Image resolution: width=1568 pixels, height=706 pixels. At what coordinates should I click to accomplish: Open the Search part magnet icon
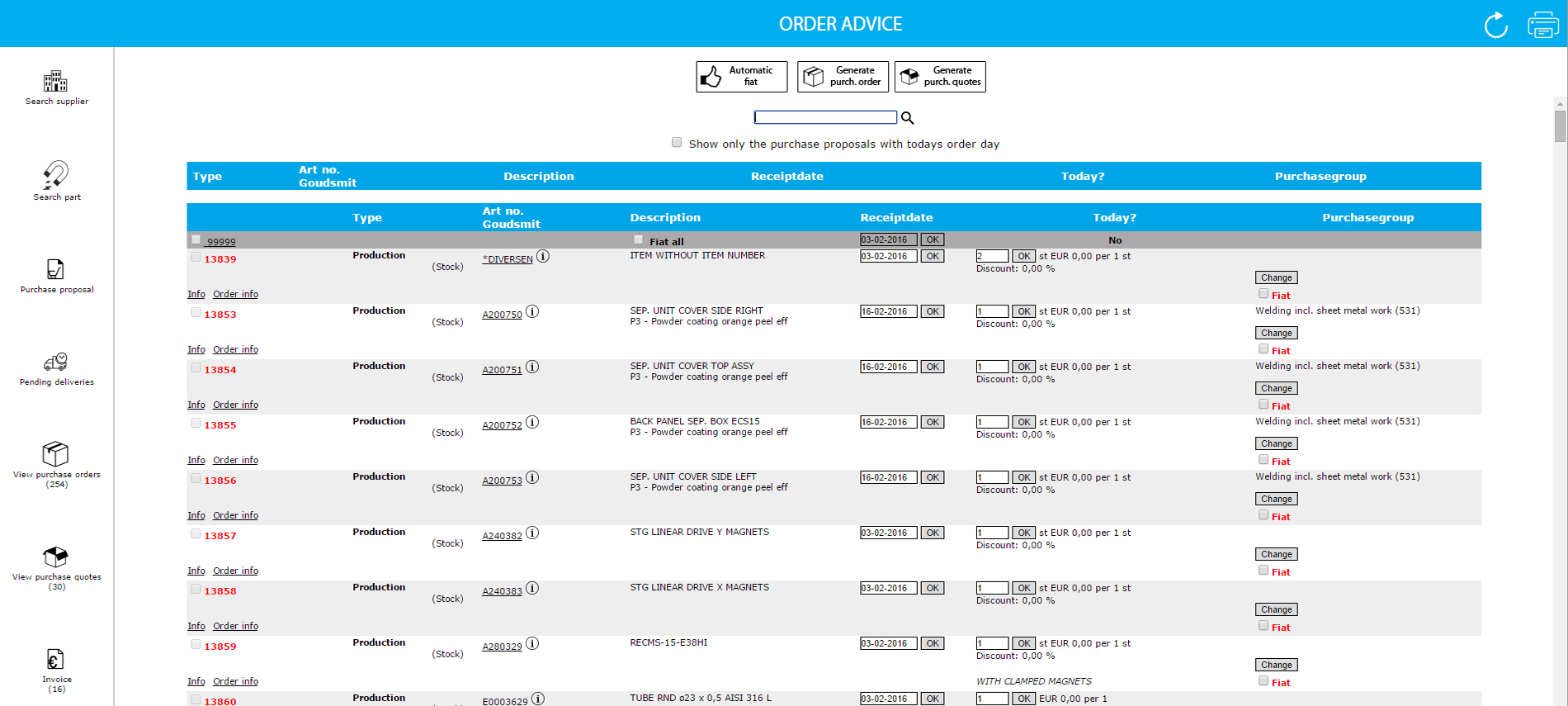tap(55, 175)
